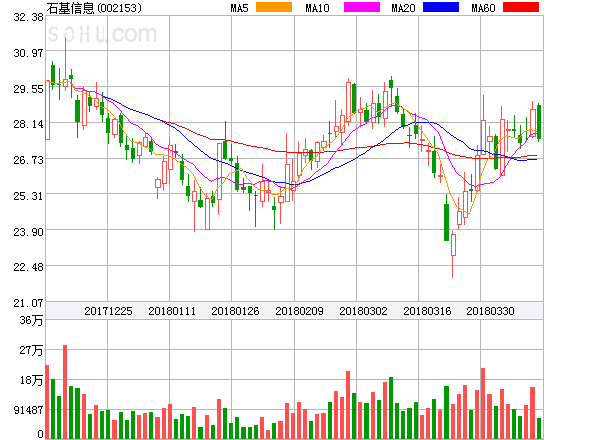Click the 28.14 price axis label

(x=28, y=124)
